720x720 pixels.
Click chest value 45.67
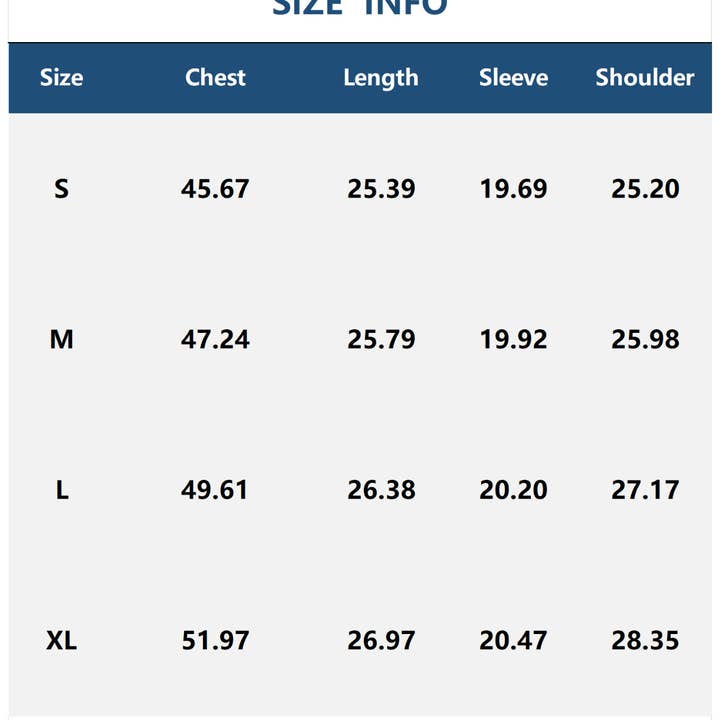(215, 189)
